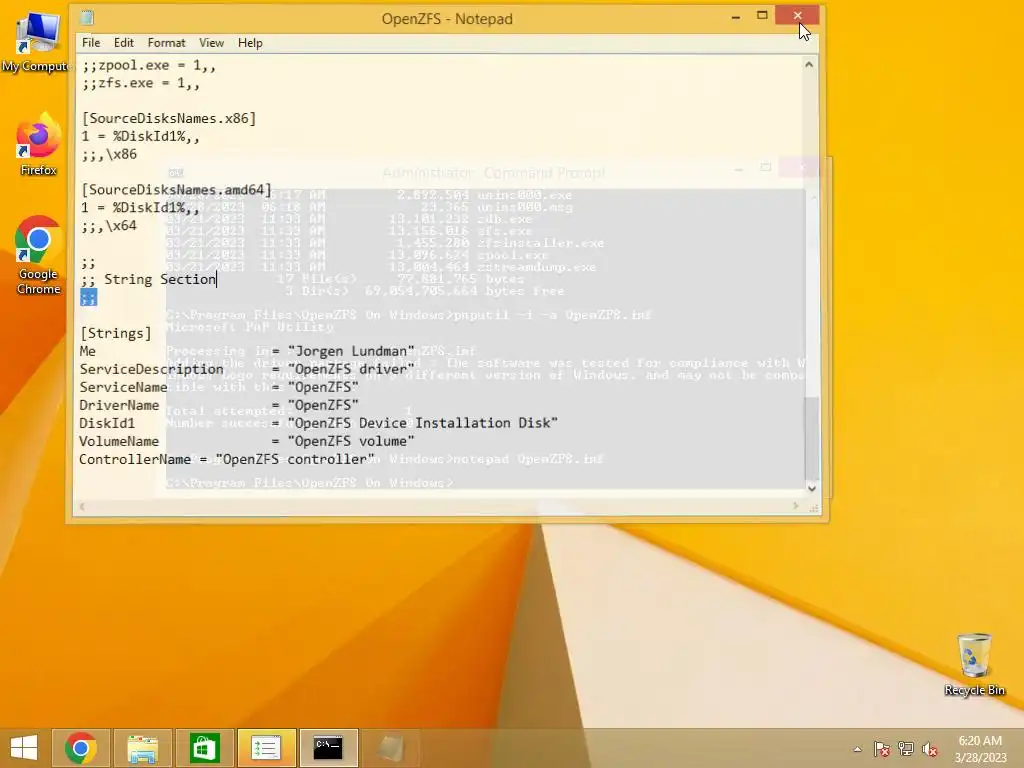Select the Google Chrome desktop shortcut

38,255
